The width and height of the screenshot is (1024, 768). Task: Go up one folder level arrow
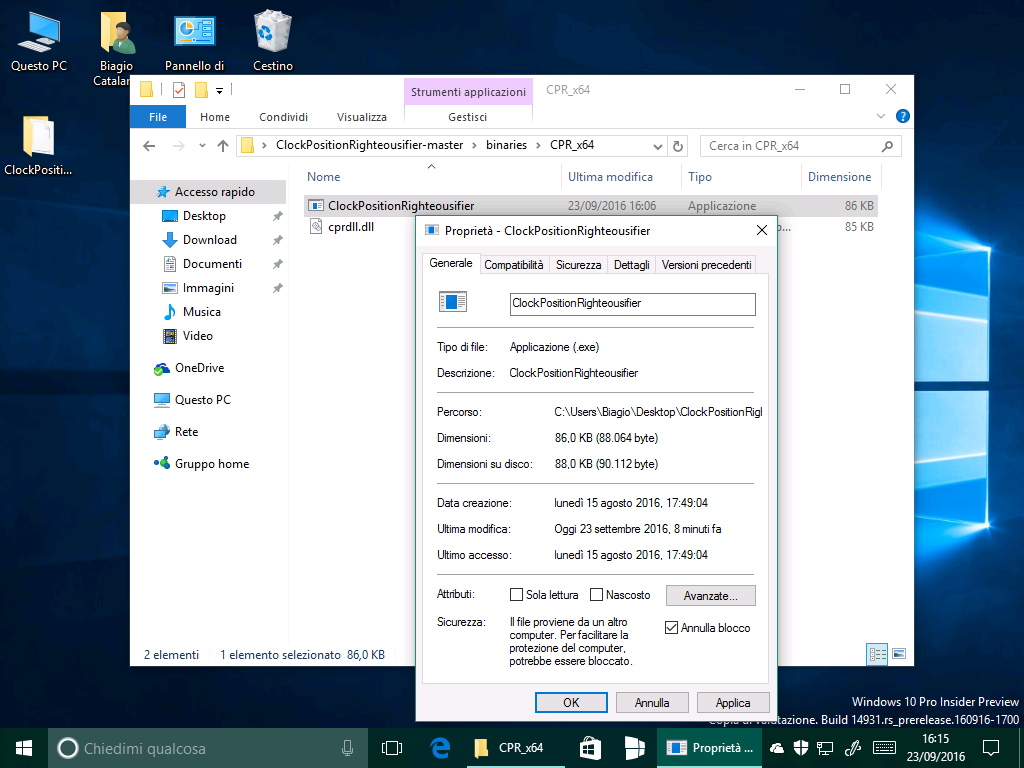223,146
